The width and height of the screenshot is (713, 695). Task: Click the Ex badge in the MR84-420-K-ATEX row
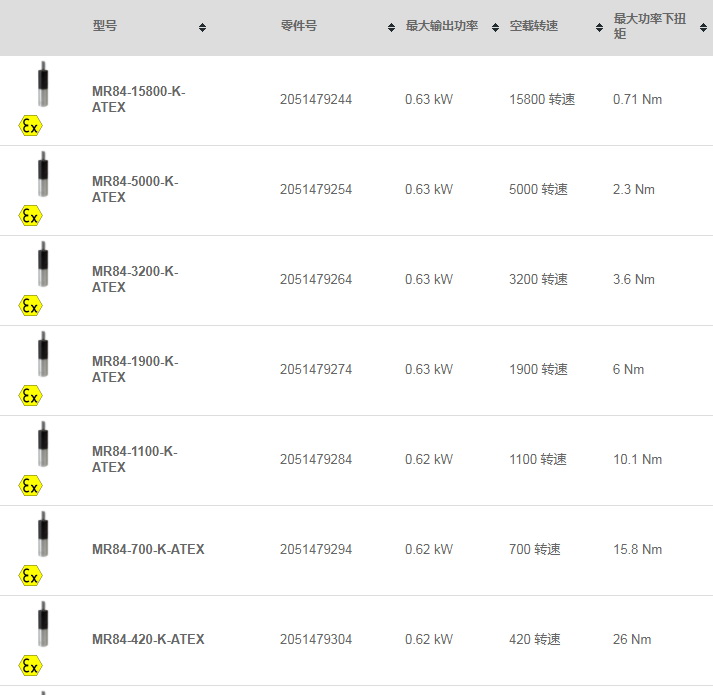pos(30,666)
